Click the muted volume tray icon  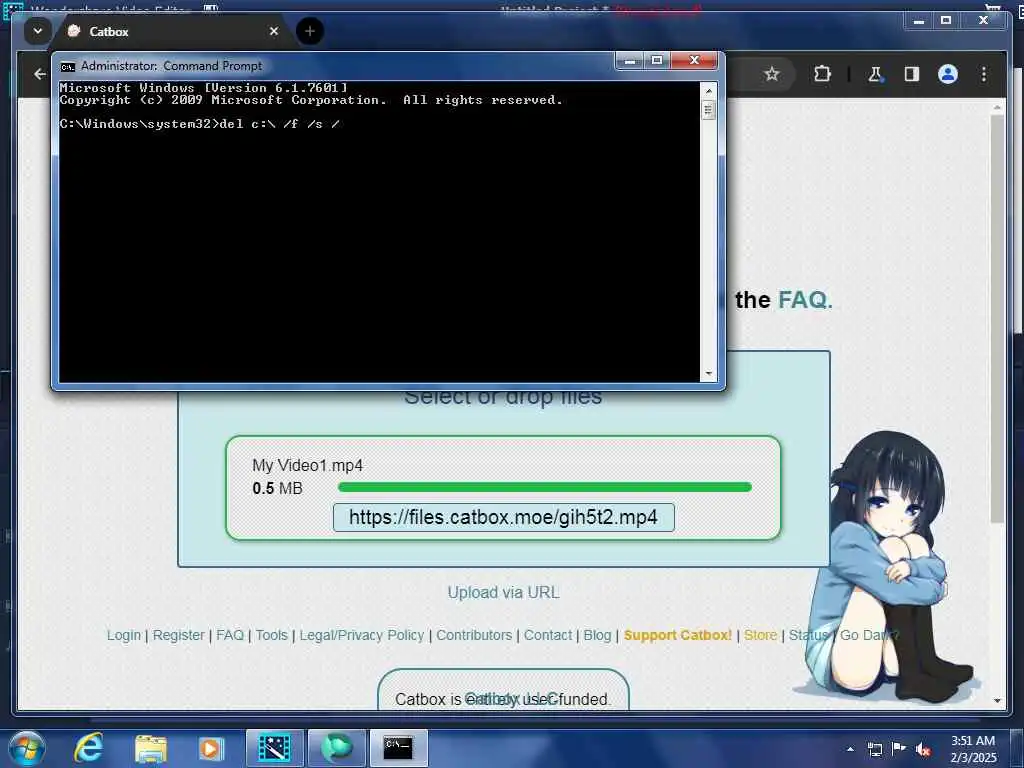coord(923,749)
